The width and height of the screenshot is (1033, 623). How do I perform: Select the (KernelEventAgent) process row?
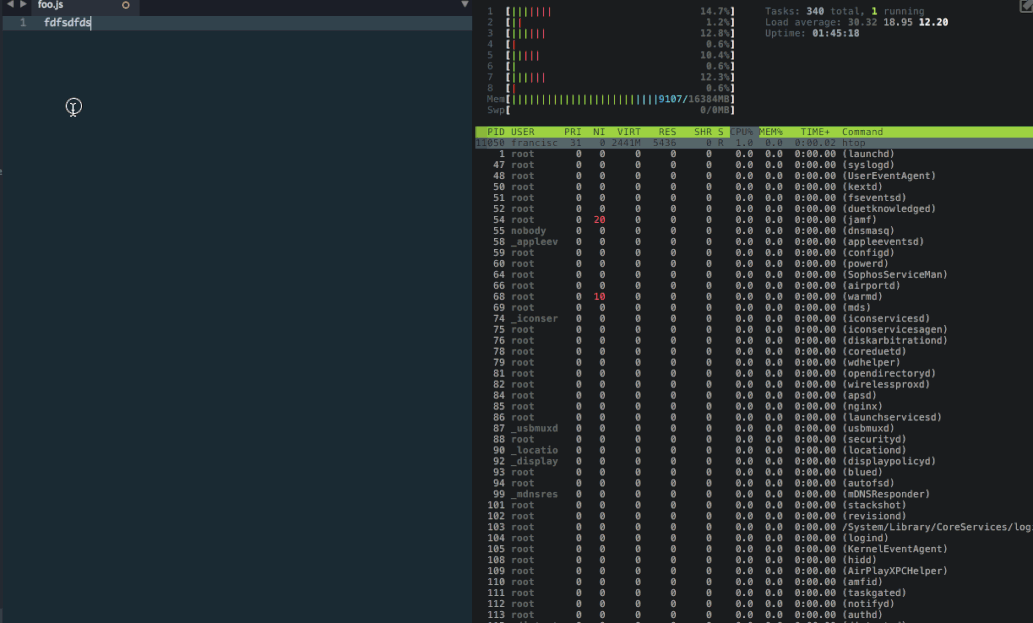754,549
